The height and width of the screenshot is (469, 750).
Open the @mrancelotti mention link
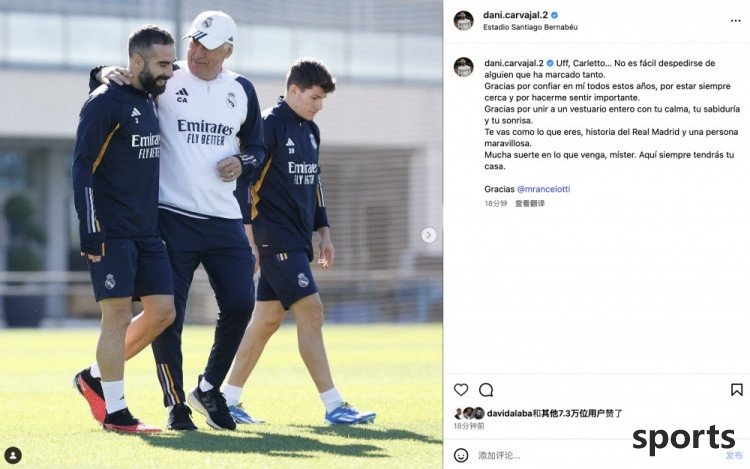[x=543, y=189]
